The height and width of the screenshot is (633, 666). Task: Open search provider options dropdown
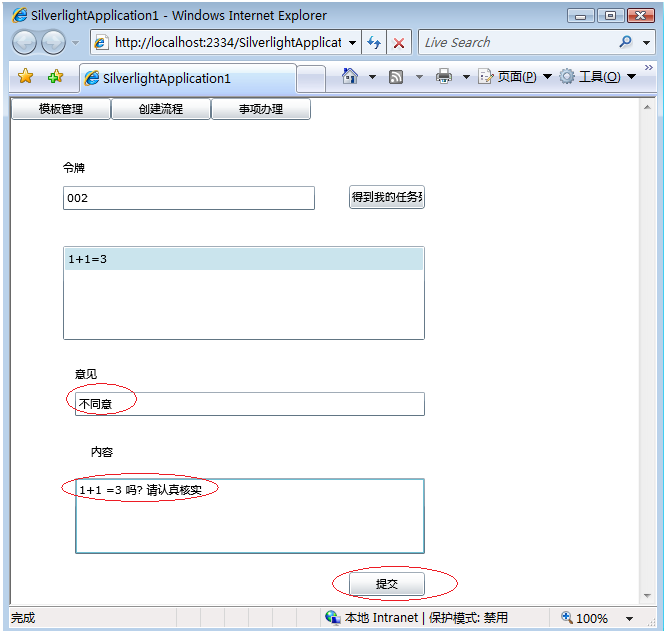646,42
